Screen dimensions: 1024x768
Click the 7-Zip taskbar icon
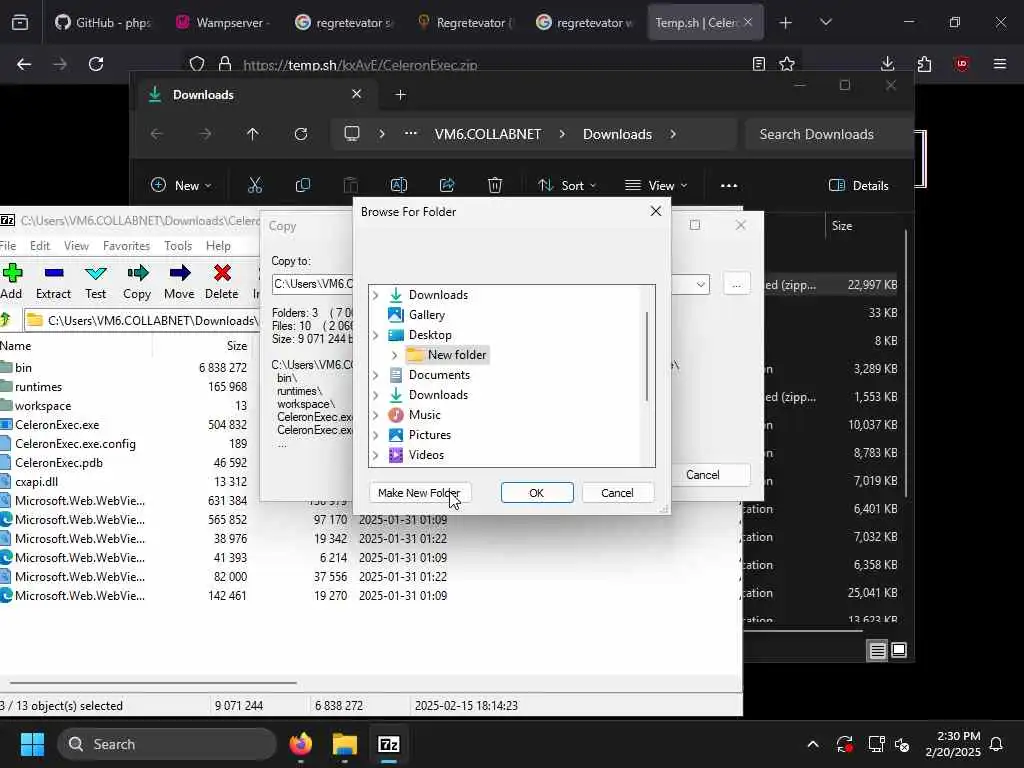(389, 744)
